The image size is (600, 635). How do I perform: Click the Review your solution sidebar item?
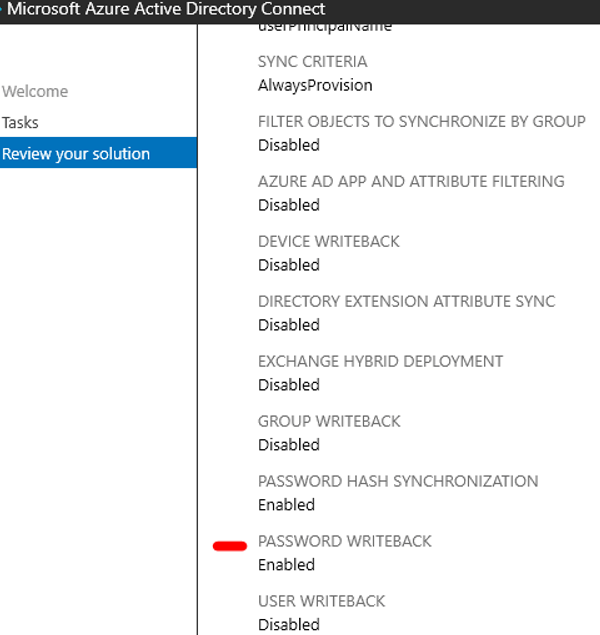pos(76,154)
